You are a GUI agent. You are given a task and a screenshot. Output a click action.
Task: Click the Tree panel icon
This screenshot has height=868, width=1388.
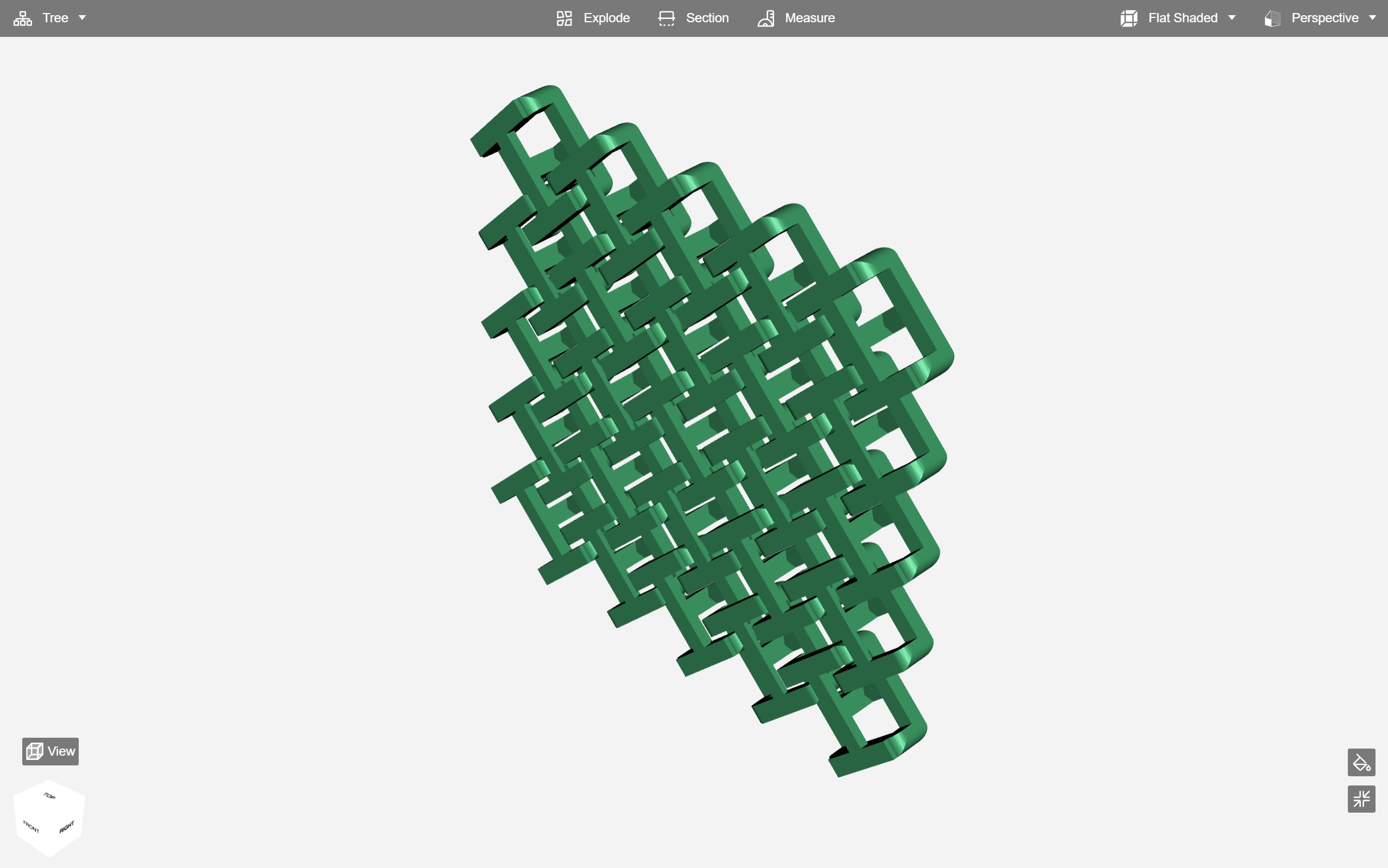pyautogui.click(x=20, y=17)
